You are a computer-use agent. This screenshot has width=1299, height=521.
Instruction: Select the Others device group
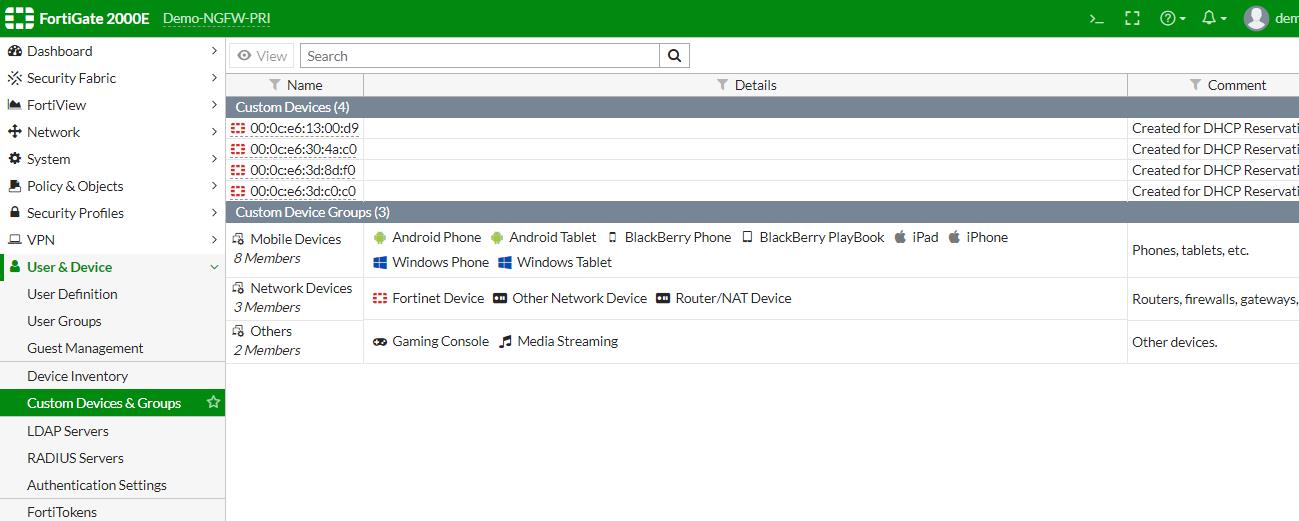[762, 341]
